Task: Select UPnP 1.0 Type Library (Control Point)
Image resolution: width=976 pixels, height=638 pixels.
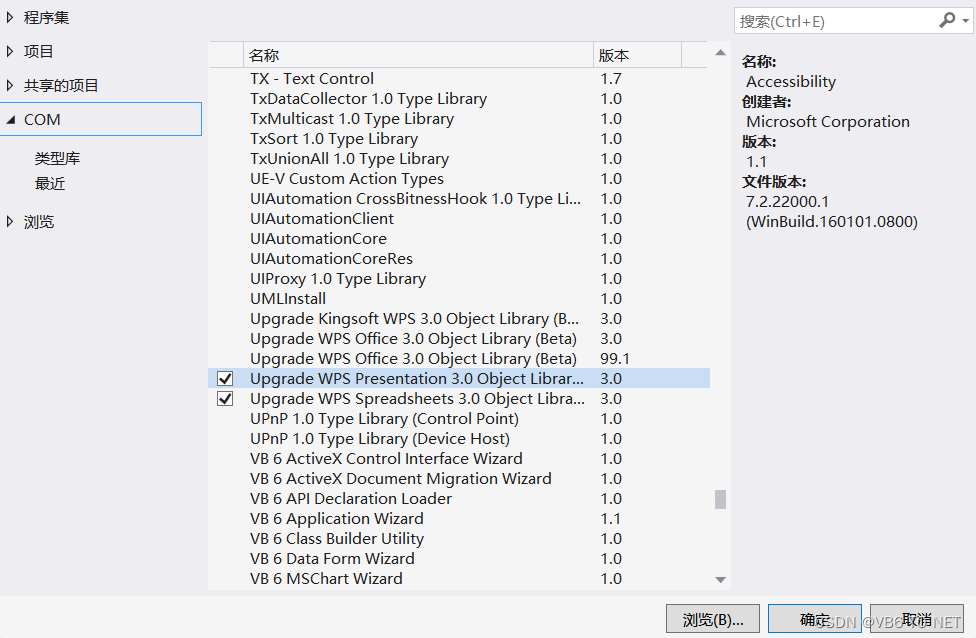Action: pos(459,418)
